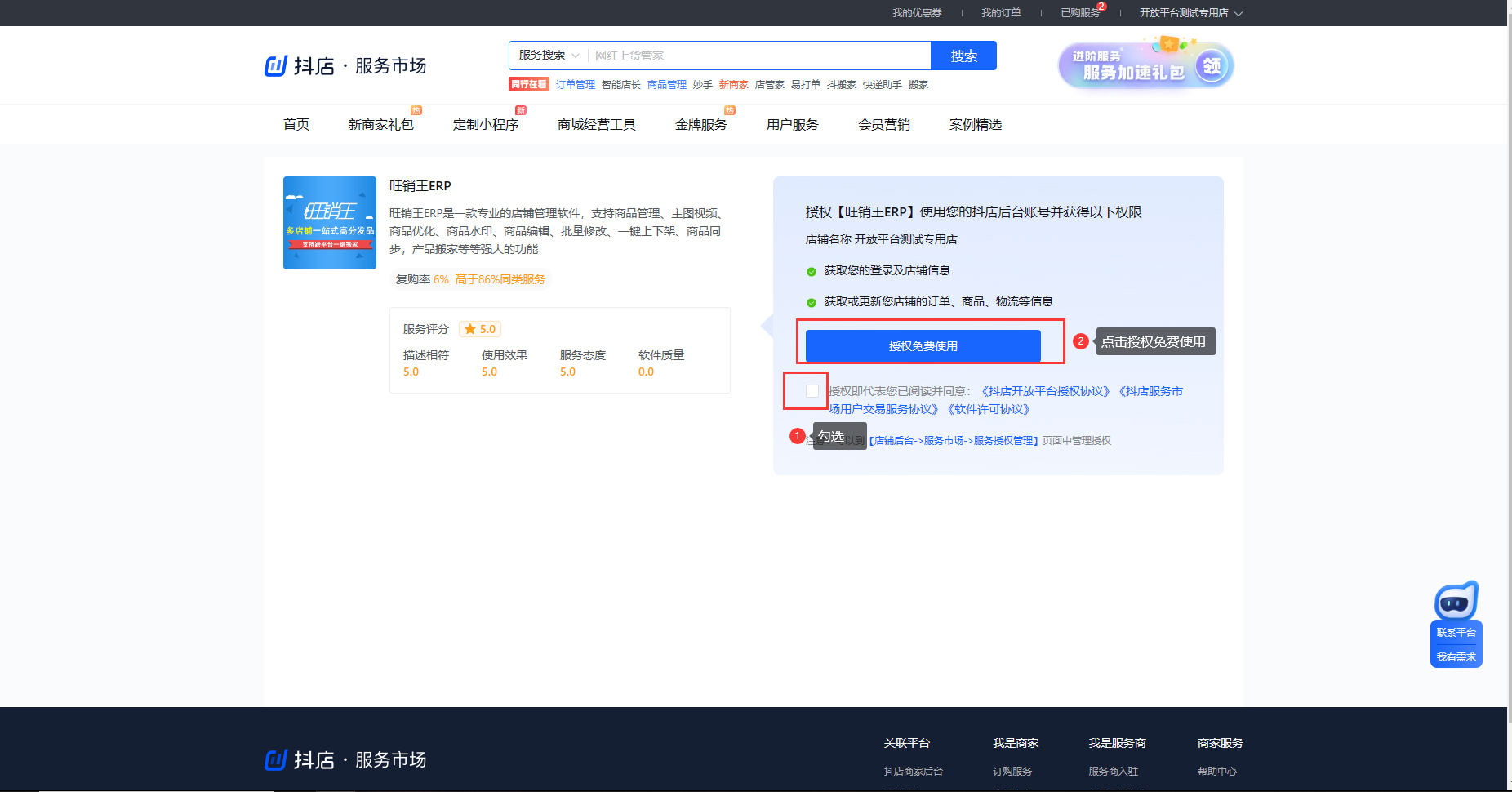Open the 新商家礼包 navigation tab
The height and width of the screenshot is (792, 1512).
(x=381, y=124)
